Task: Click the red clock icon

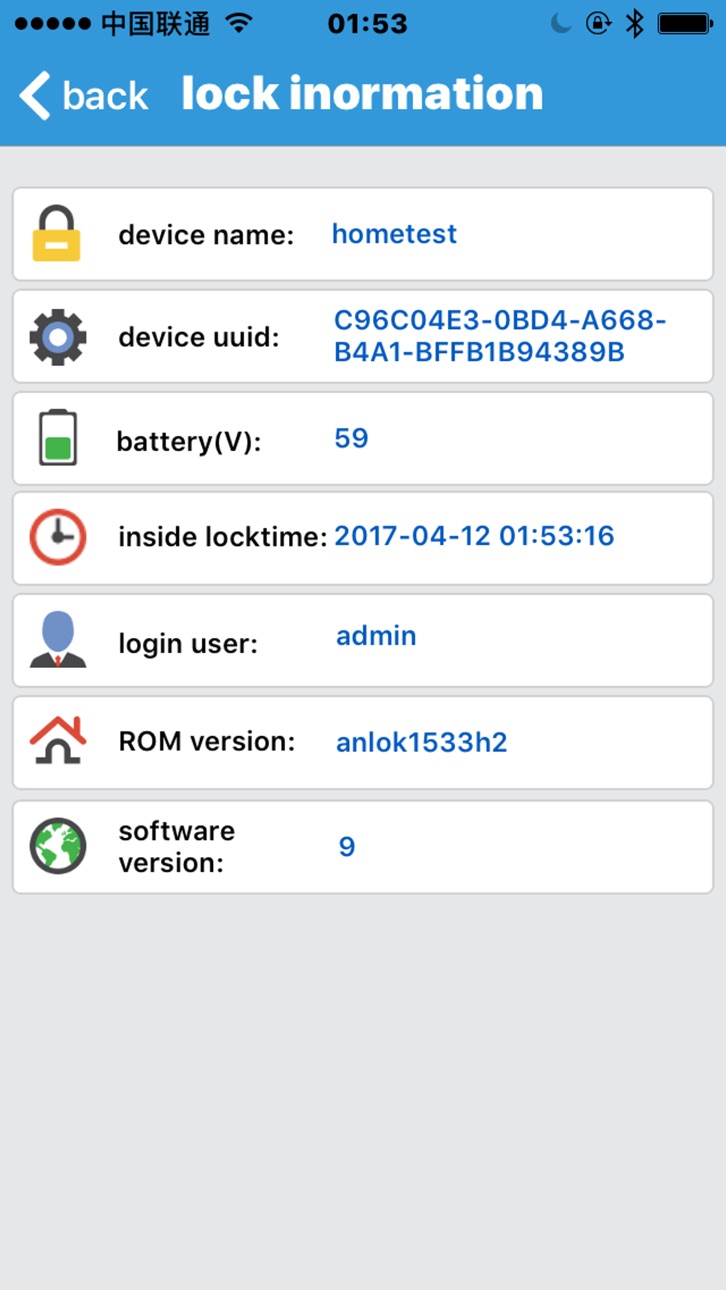Action: [58, 537]
